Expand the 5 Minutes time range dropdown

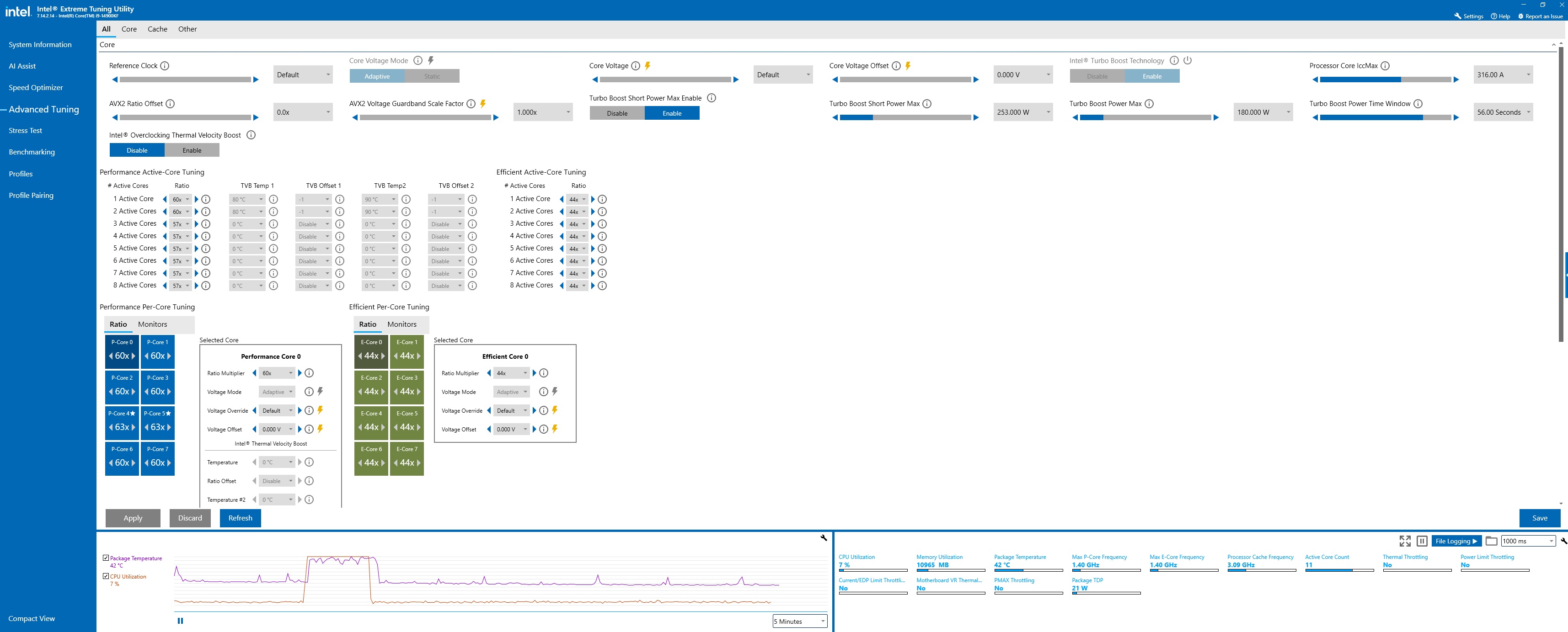point(800,621)
